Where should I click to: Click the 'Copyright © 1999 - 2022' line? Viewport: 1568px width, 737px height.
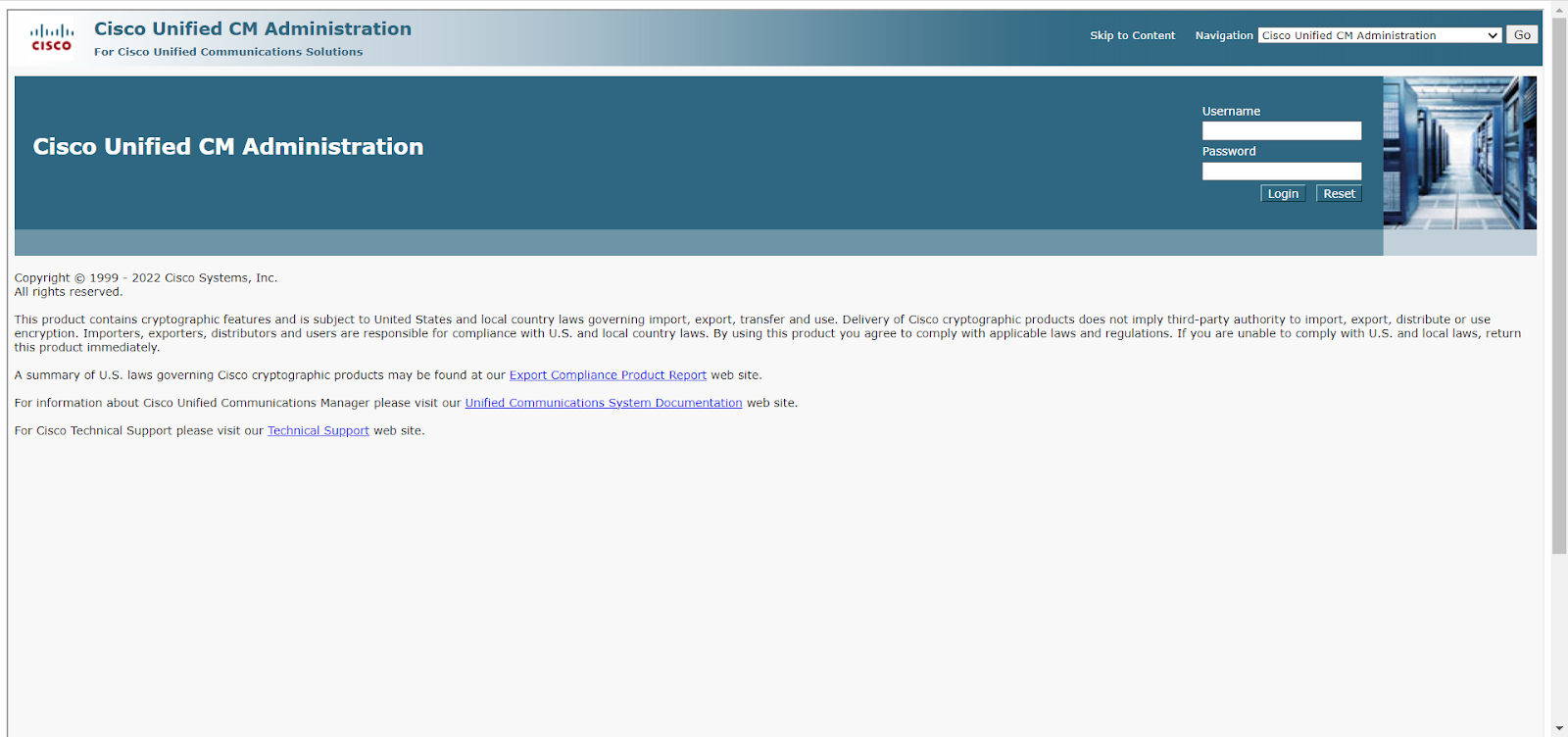click(x=146, y=278)
